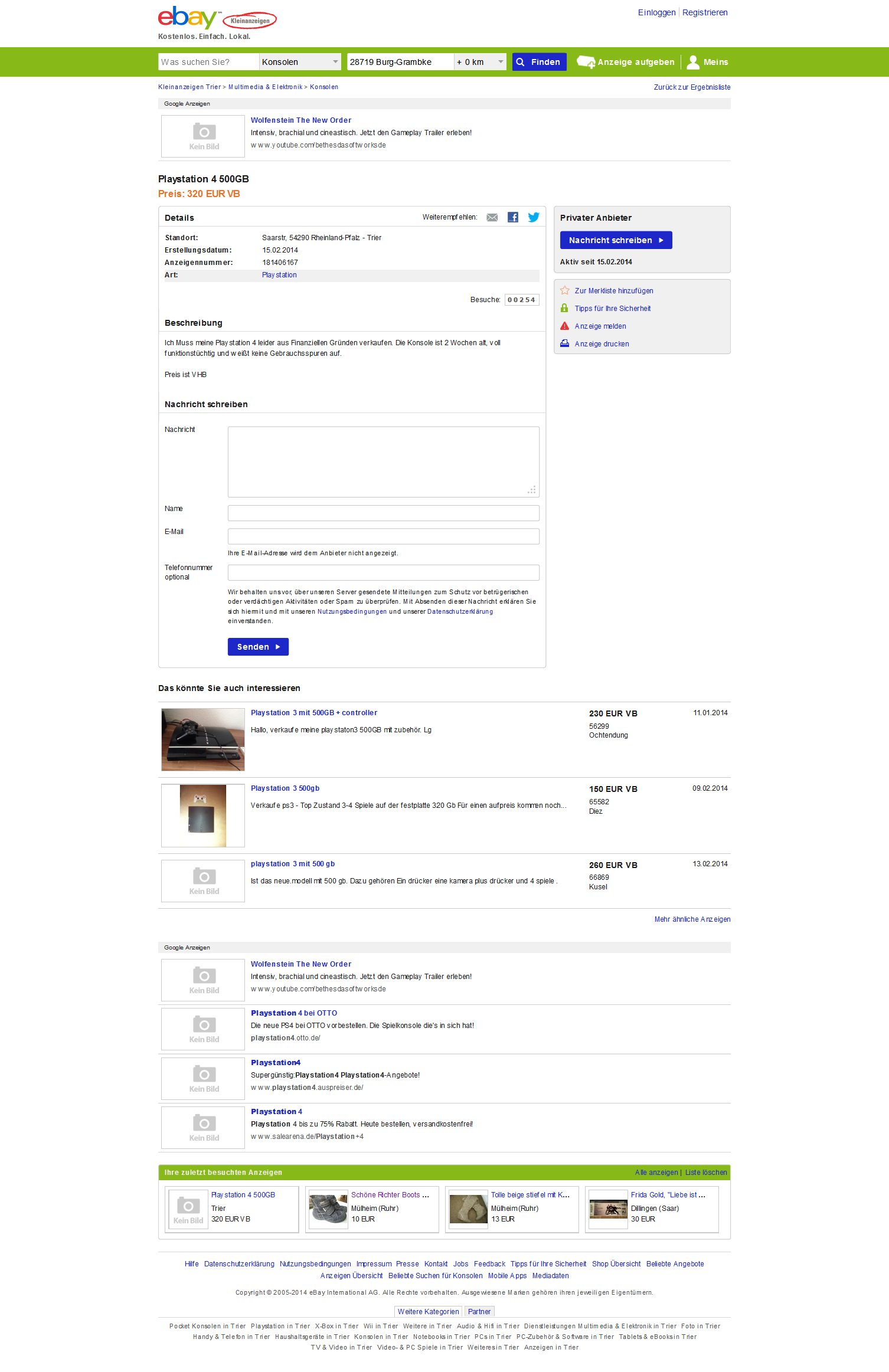889x1372 pixels.
Task: Click the Senden button
Action: 258,647
